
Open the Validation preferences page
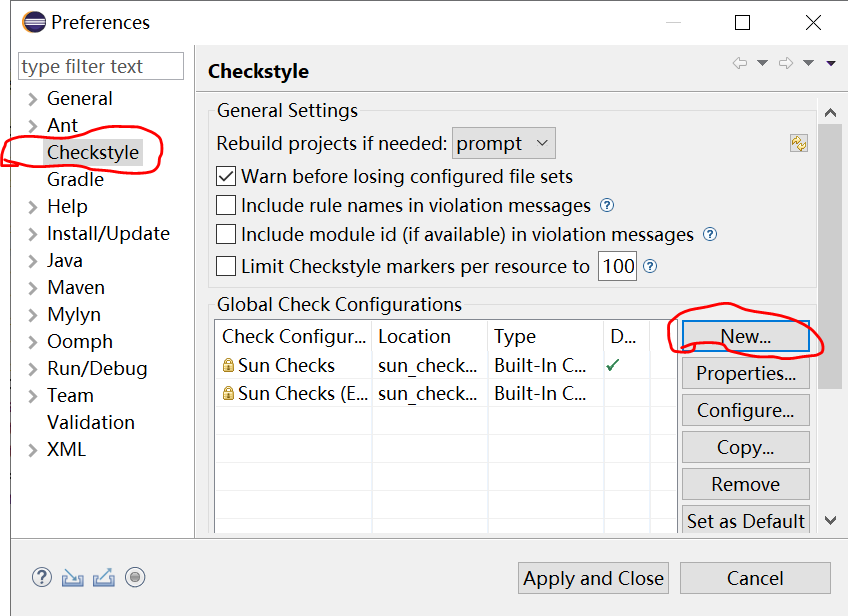coord(90,423)
